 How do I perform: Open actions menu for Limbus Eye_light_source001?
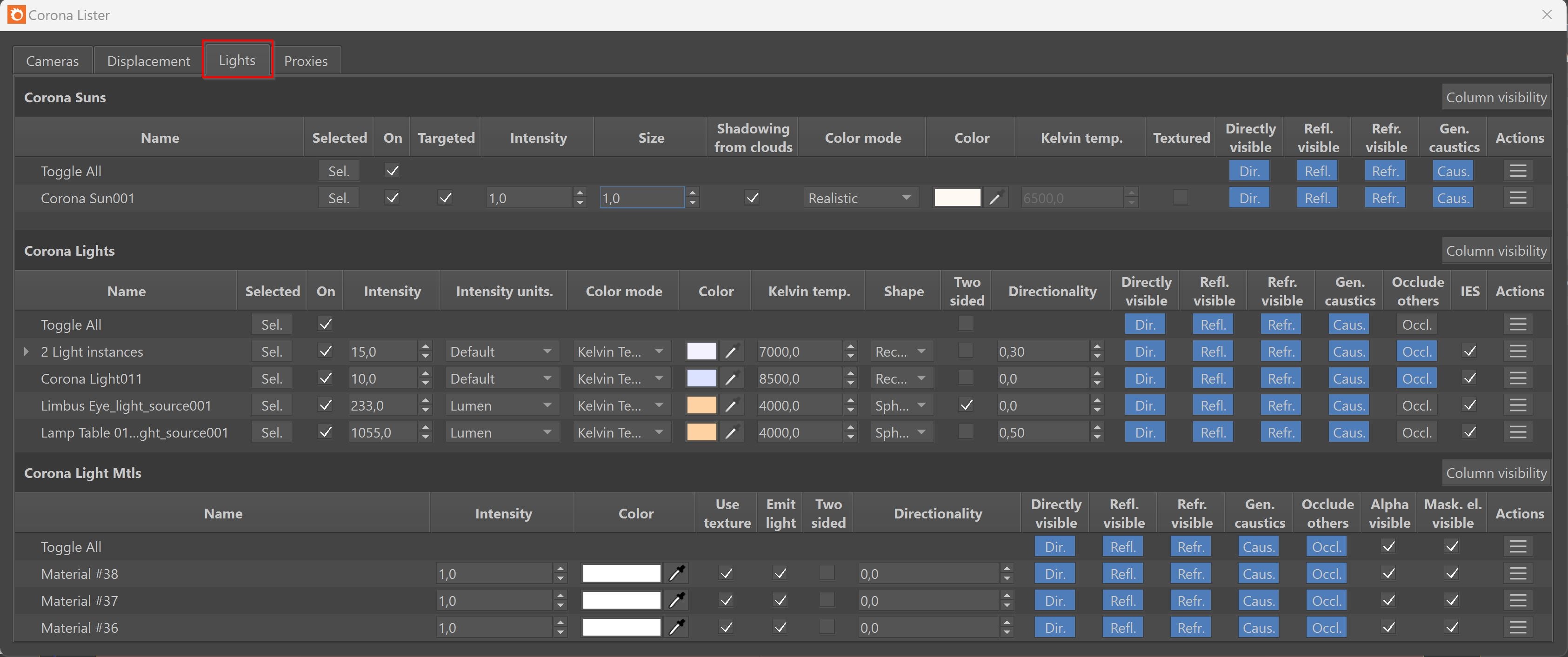[1517, 405]
